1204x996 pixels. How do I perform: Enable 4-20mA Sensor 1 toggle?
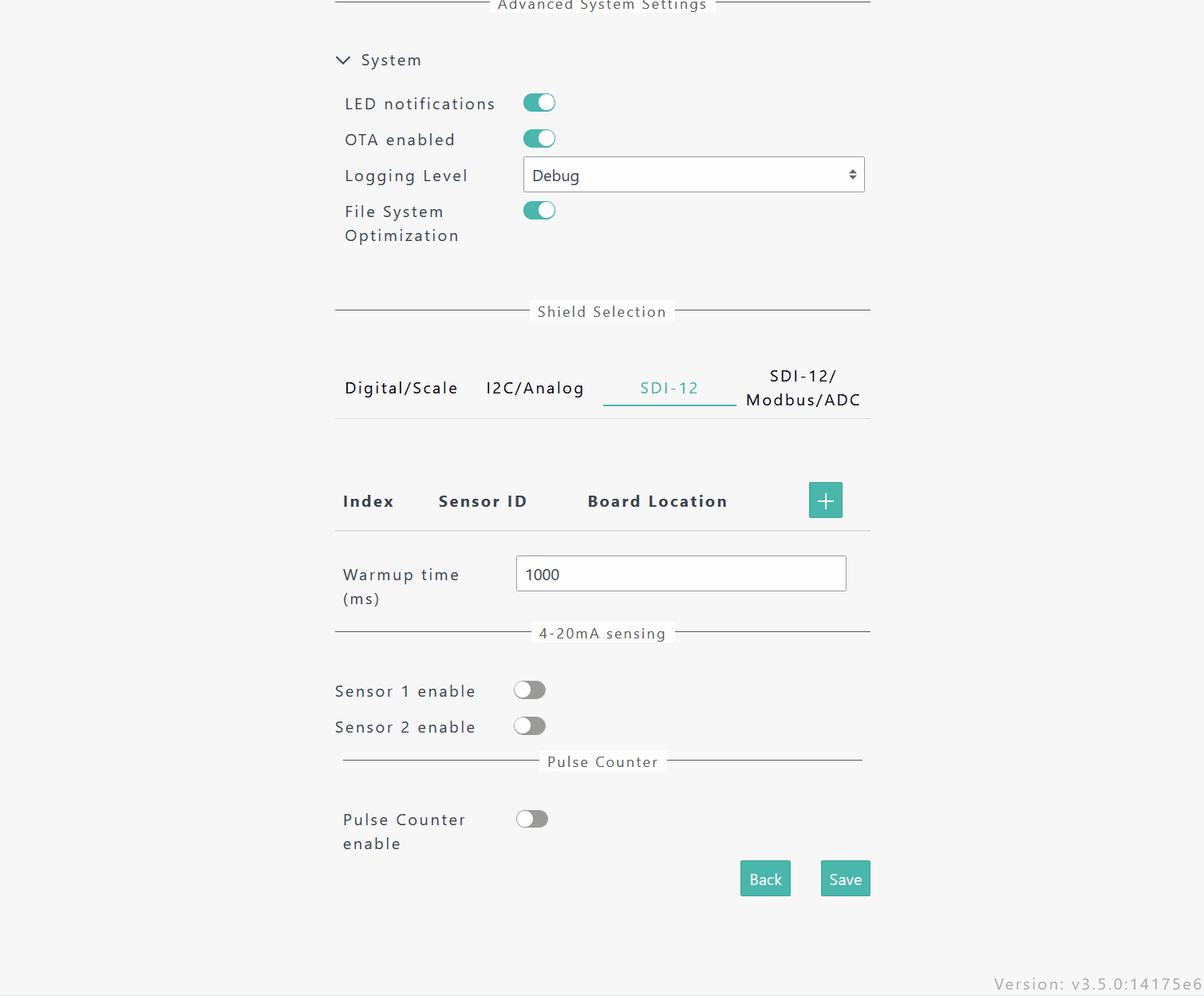pyautogui.click(x=530, y=690)
